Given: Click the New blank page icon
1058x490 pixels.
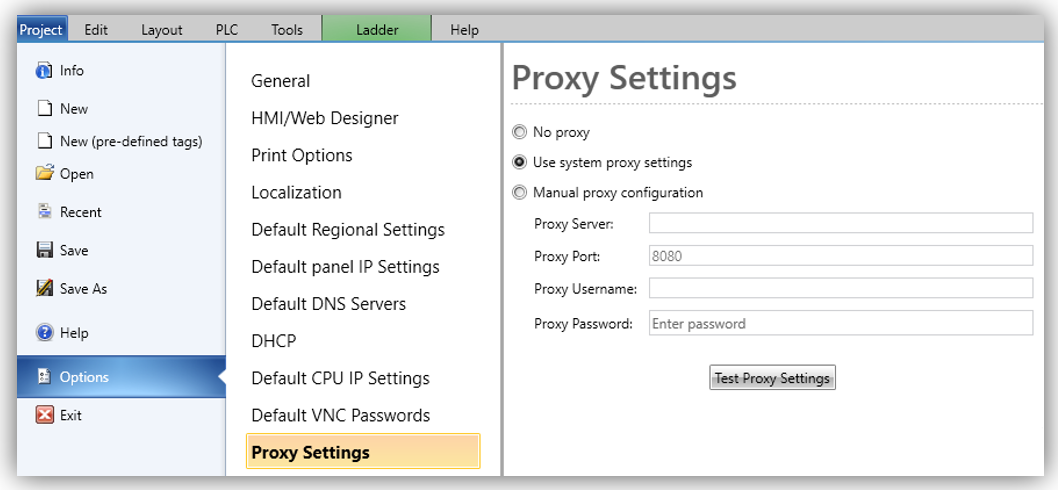Looking at the screenshot, I should 44,109.
